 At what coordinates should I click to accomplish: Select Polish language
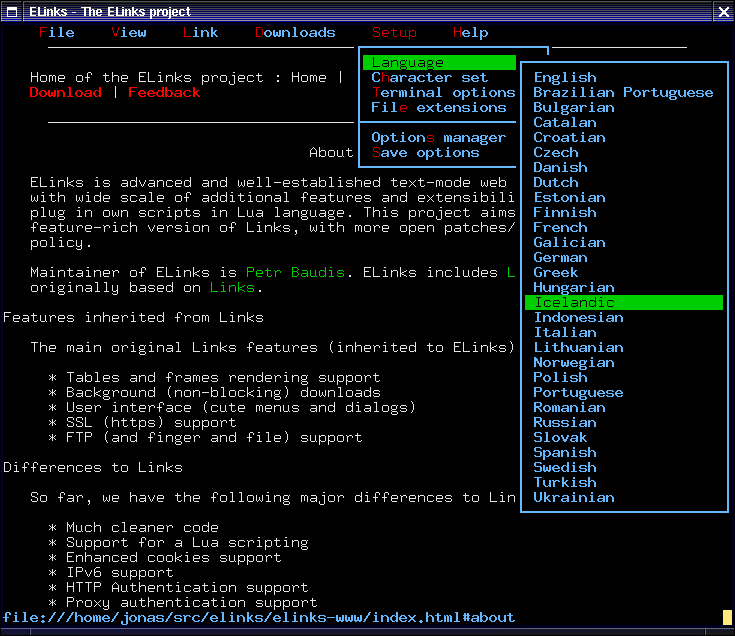[x=624, y=377]
